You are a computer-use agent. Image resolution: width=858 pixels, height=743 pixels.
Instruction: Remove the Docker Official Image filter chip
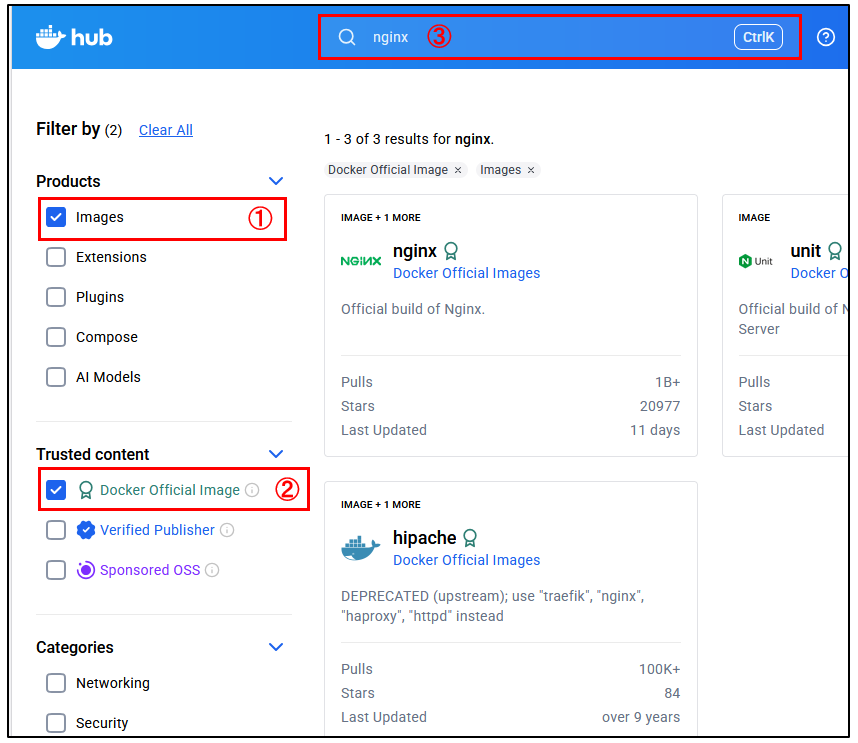(x=458, y=170)
